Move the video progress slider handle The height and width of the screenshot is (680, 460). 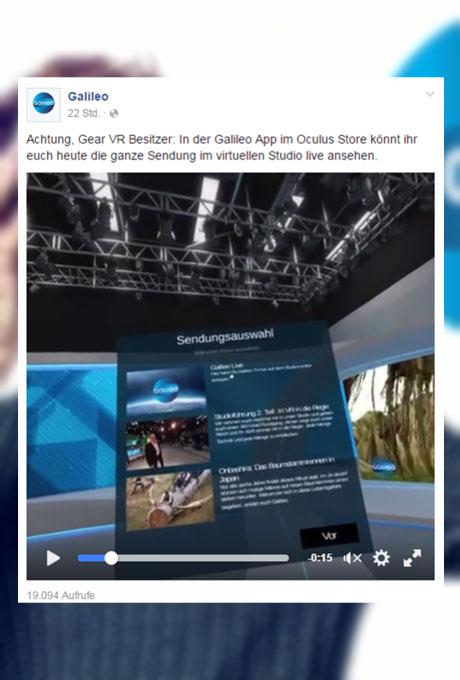(111, 558)
